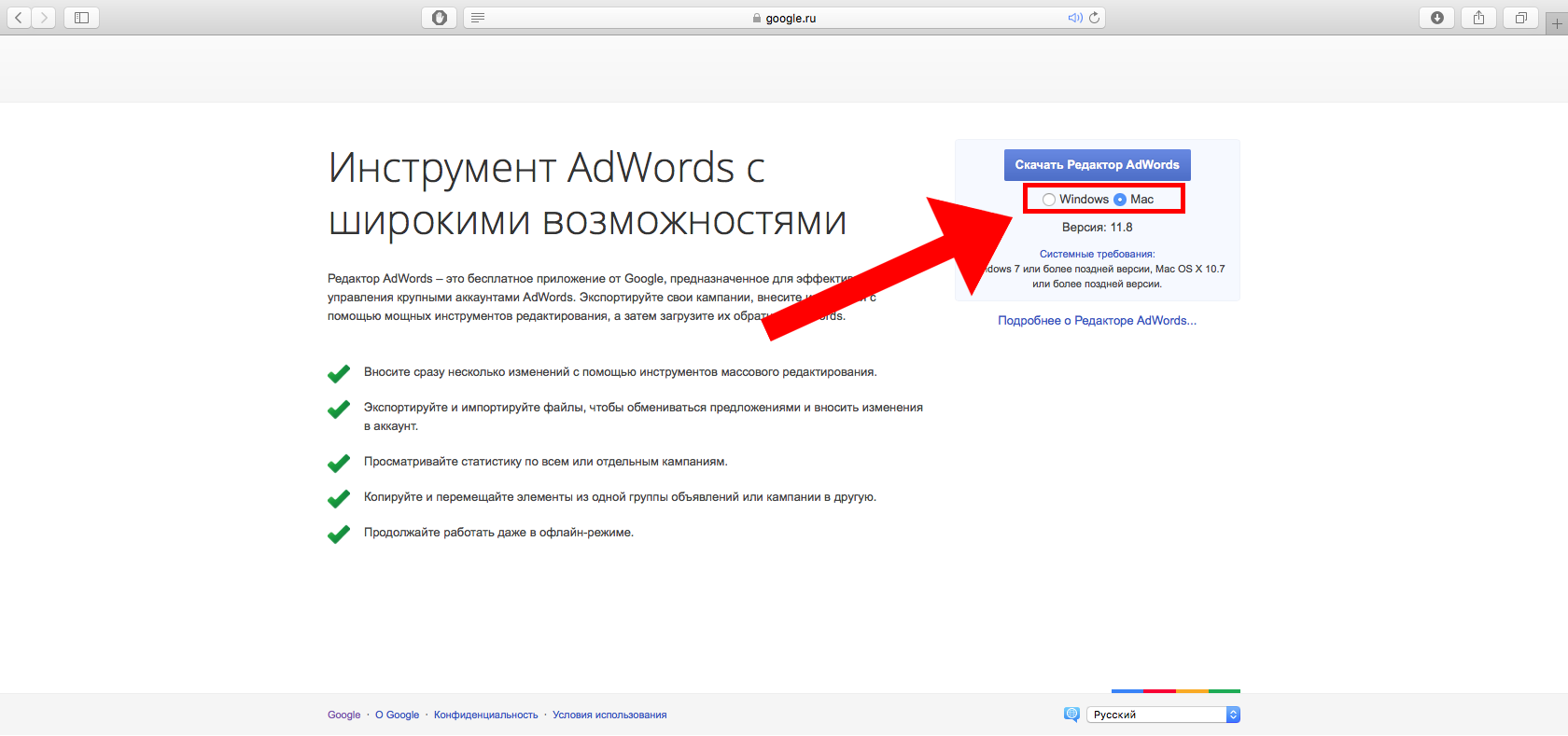Click the Скачать Редактор AdWords button
This screenshot has width=1568, height=736.
click(1097, 165)
